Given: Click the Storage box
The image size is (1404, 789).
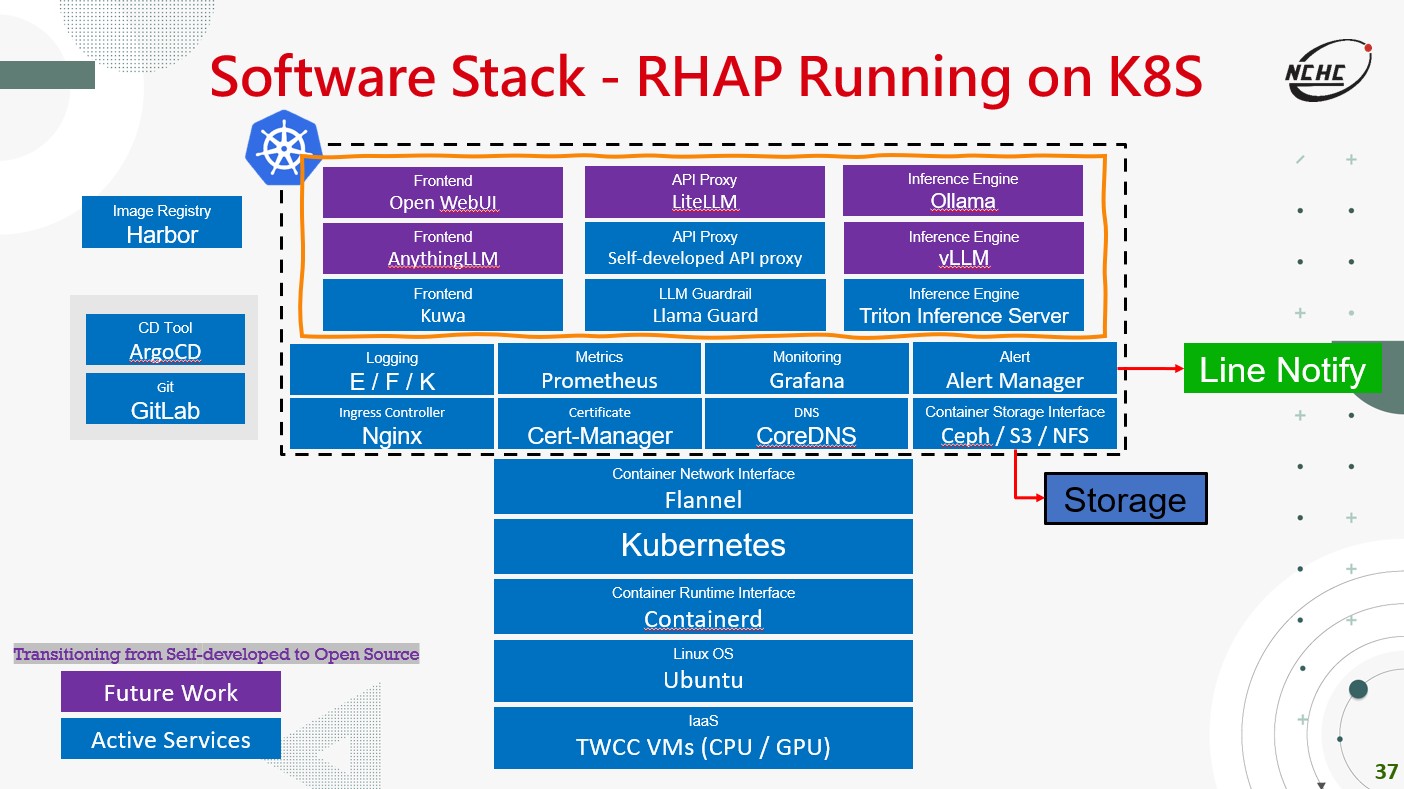Looking at the screenshot, I should pos(1125,499).
